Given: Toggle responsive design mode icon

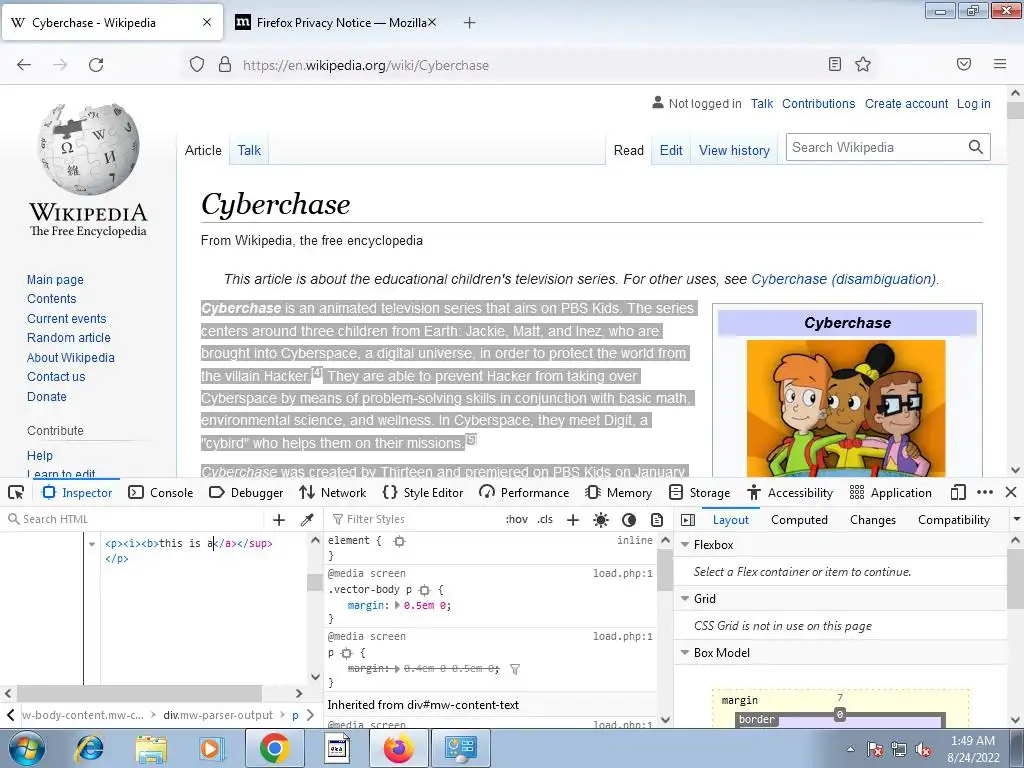Looking at the screenshot, I should coord(958,492).
